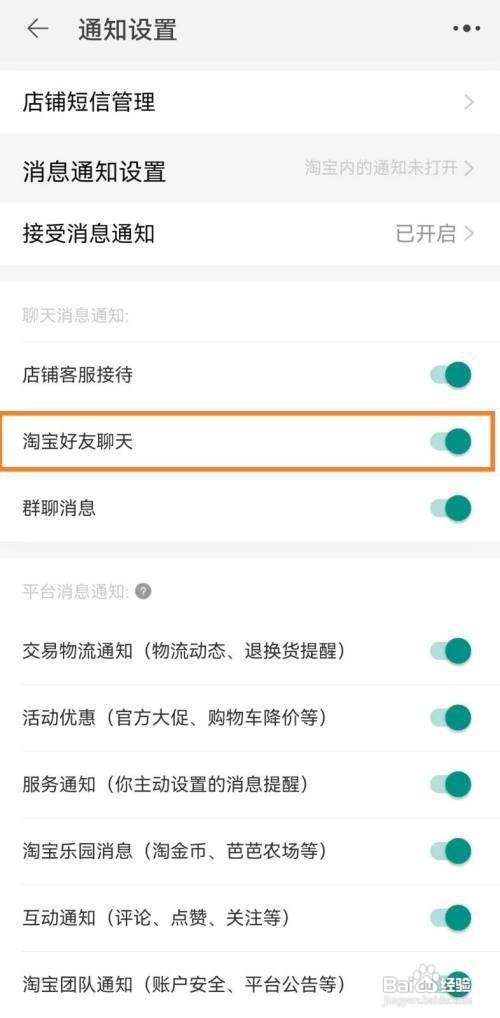Tap the 已开启 status text
Screen dimensions: 500x1018
[x=425, y=234]
